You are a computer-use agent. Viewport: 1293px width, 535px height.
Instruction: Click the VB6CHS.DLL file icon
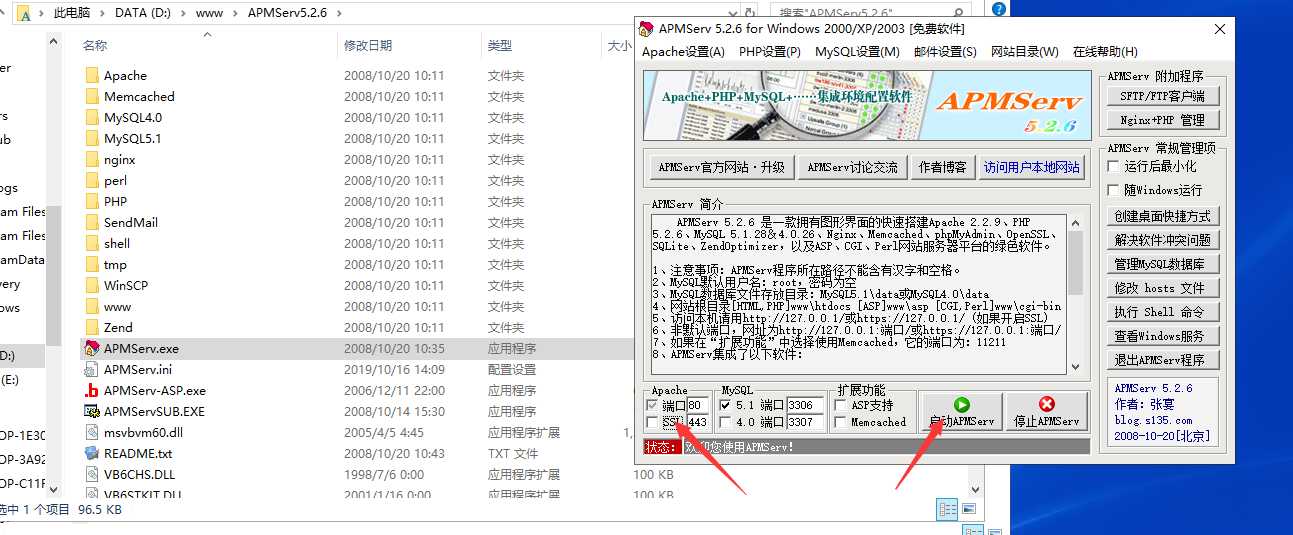pos(92,474)
